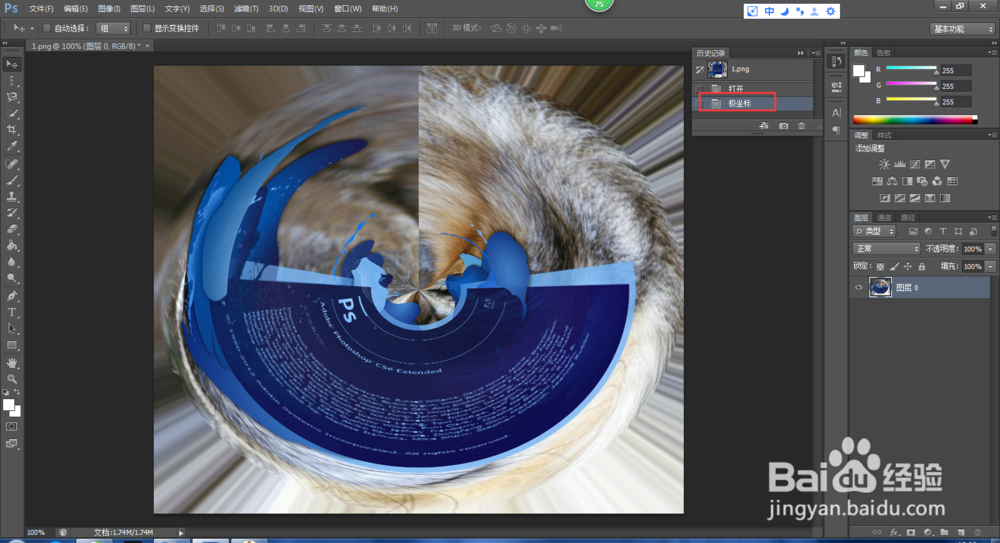This screenshot has width=1000, height=543.
Task: Create new document from current state
Action: 764,126
